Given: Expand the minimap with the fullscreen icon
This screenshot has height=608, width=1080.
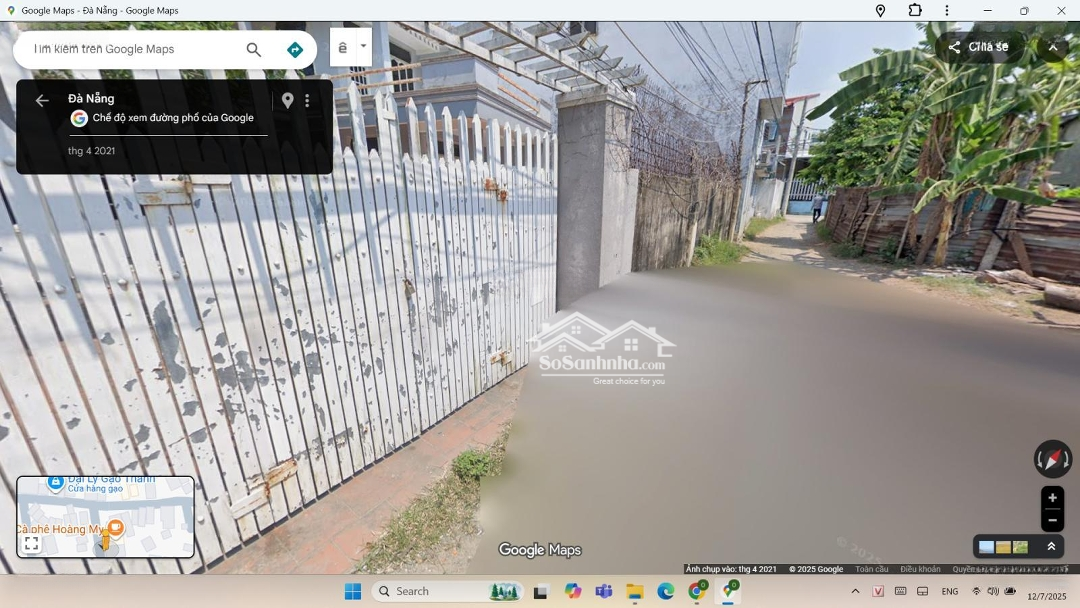Looking at the screenshot, I should [32, 543].
